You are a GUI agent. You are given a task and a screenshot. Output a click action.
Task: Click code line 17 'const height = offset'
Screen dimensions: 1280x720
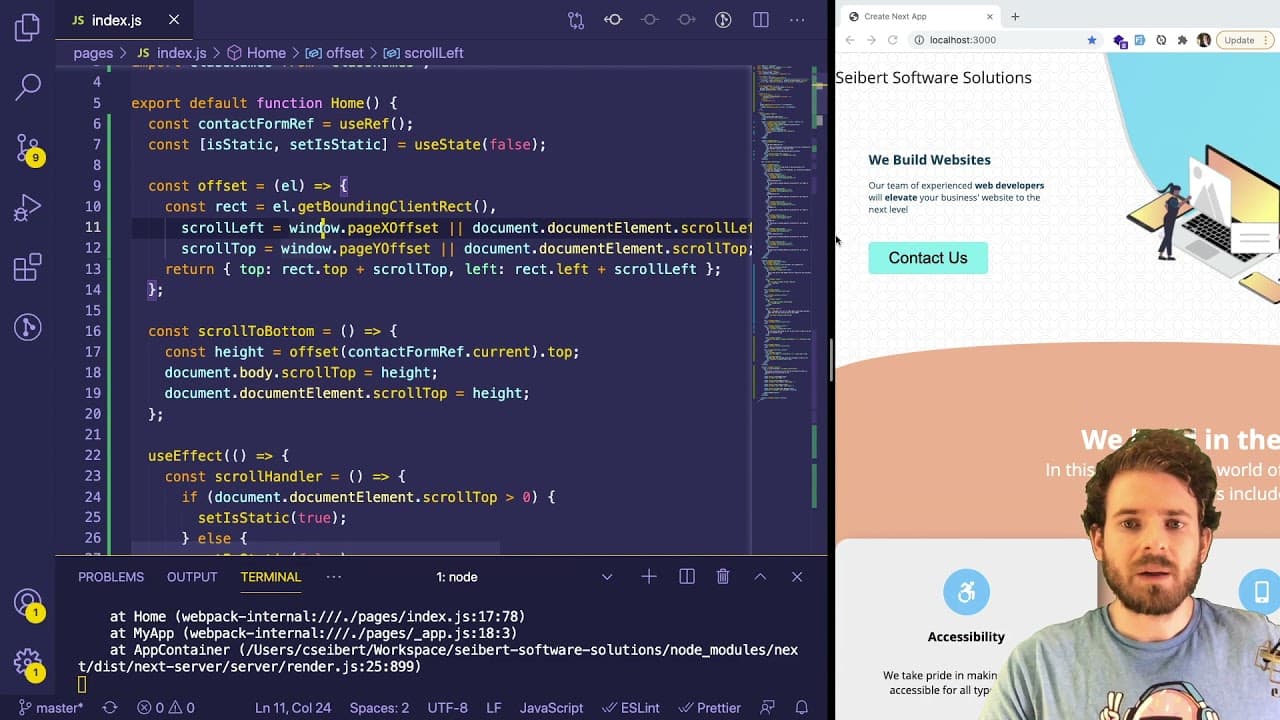372,352
